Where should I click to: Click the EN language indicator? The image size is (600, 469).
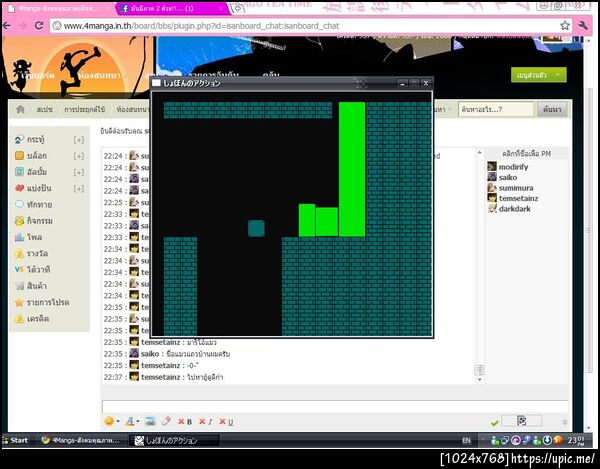point(466,440)
